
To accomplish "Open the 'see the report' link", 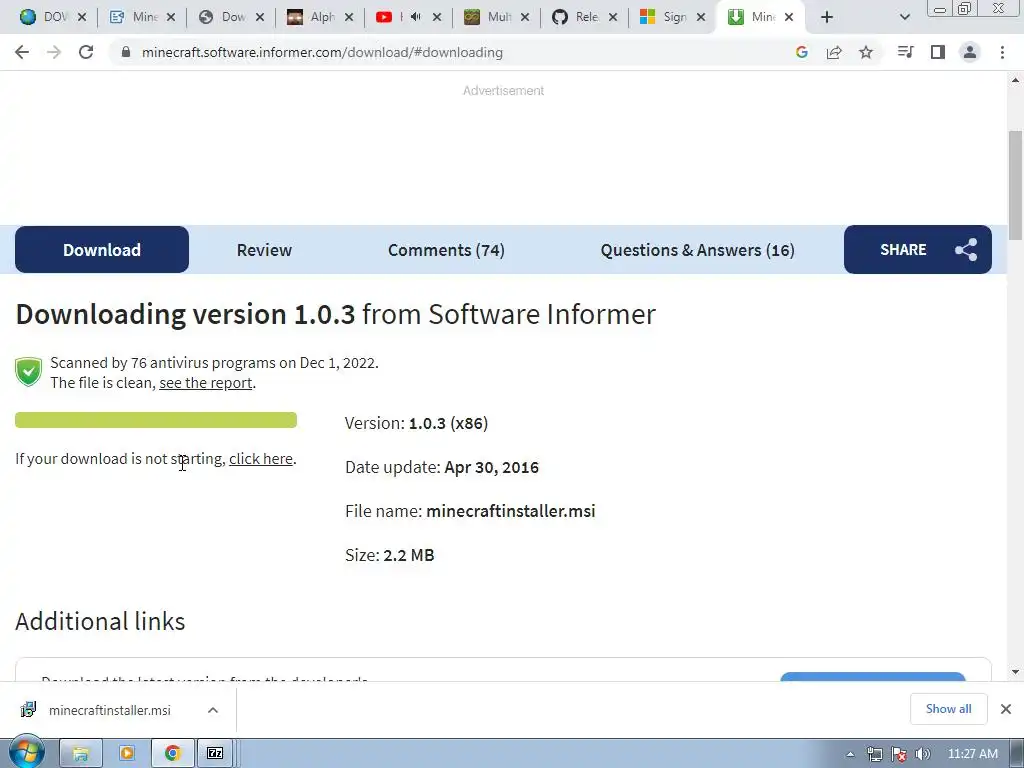I will (x=206, y=383).
